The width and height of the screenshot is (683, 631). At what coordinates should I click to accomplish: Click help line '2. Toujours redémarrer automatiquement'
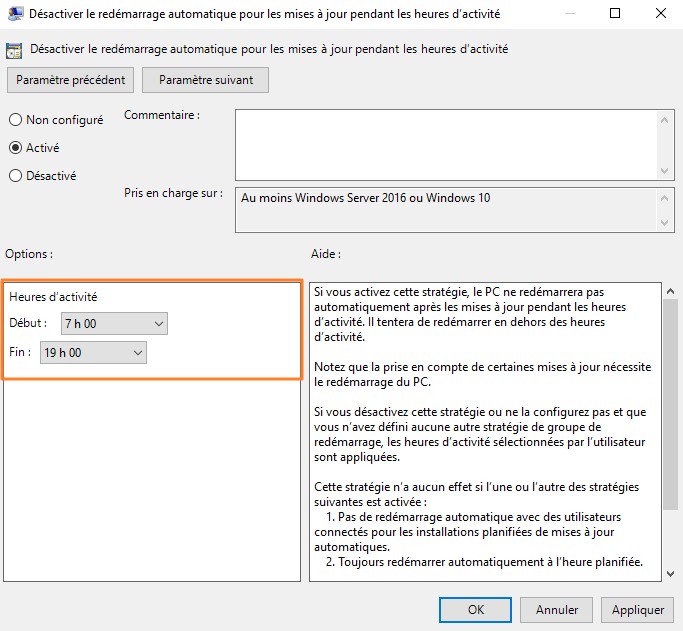click(484, 562)
